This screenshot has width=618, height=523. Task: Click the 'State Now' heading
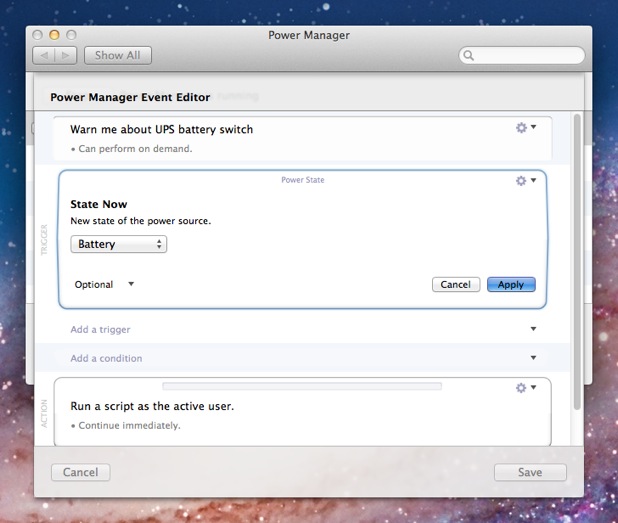tap(99, 204)
